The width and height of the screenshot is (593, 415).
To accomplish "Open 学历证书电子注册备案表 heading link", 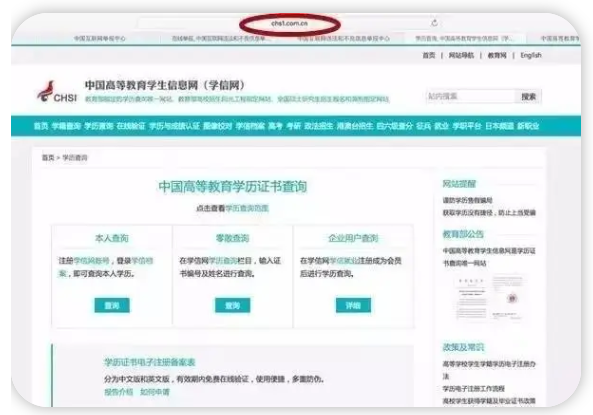I will tap(149, 362).
